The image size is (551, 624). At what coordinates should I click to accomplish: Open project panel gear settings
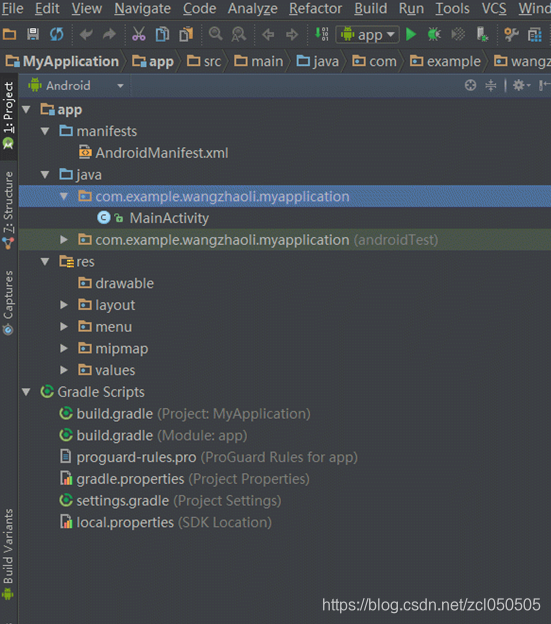click(x=521, y=85)
